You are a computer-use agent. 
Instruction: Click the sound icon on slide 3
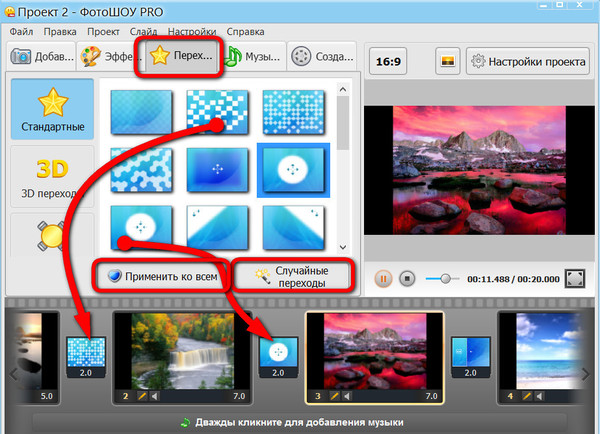tap(347, 396)
